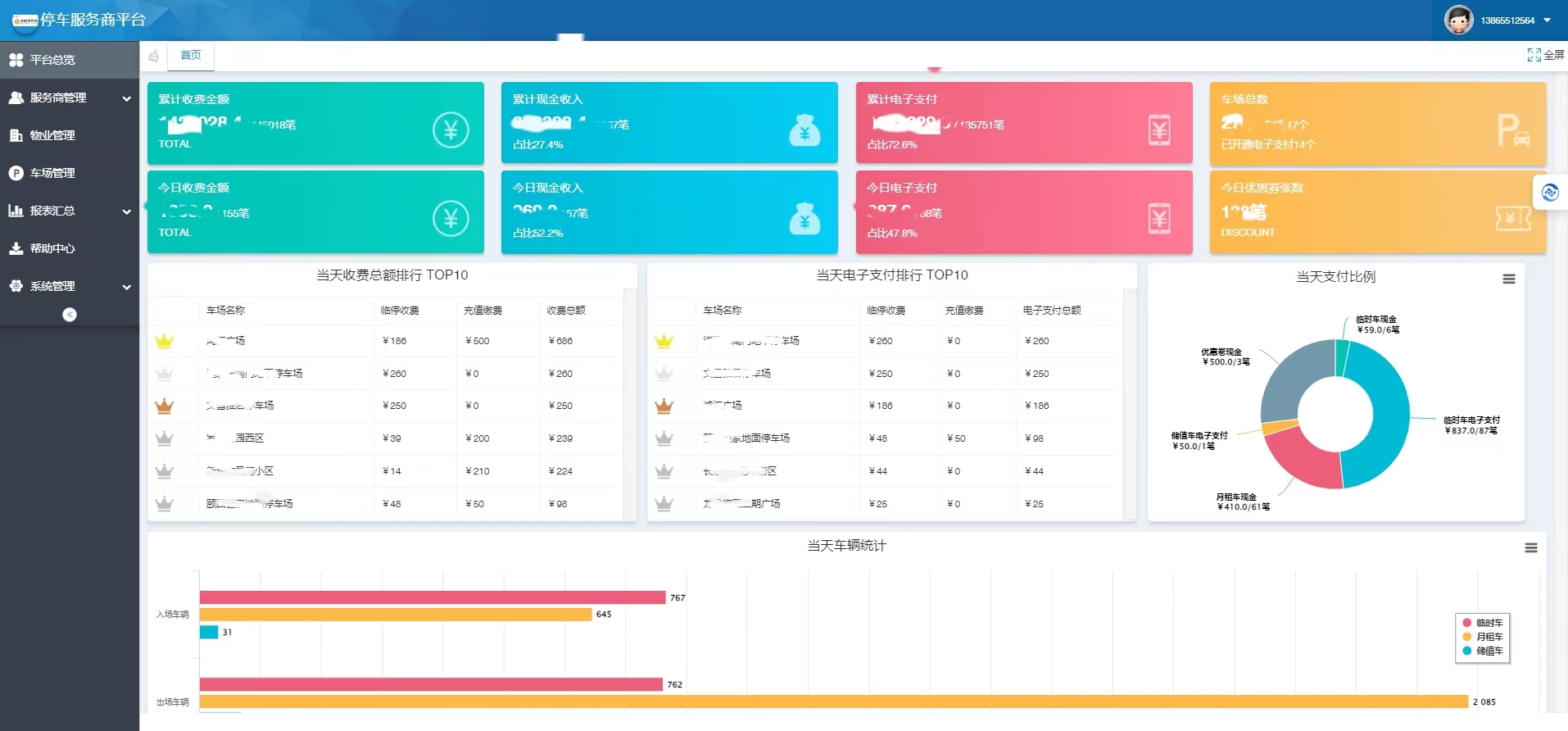Click the home icon beside 首页 tab
1568x731 pixels.
154,56
